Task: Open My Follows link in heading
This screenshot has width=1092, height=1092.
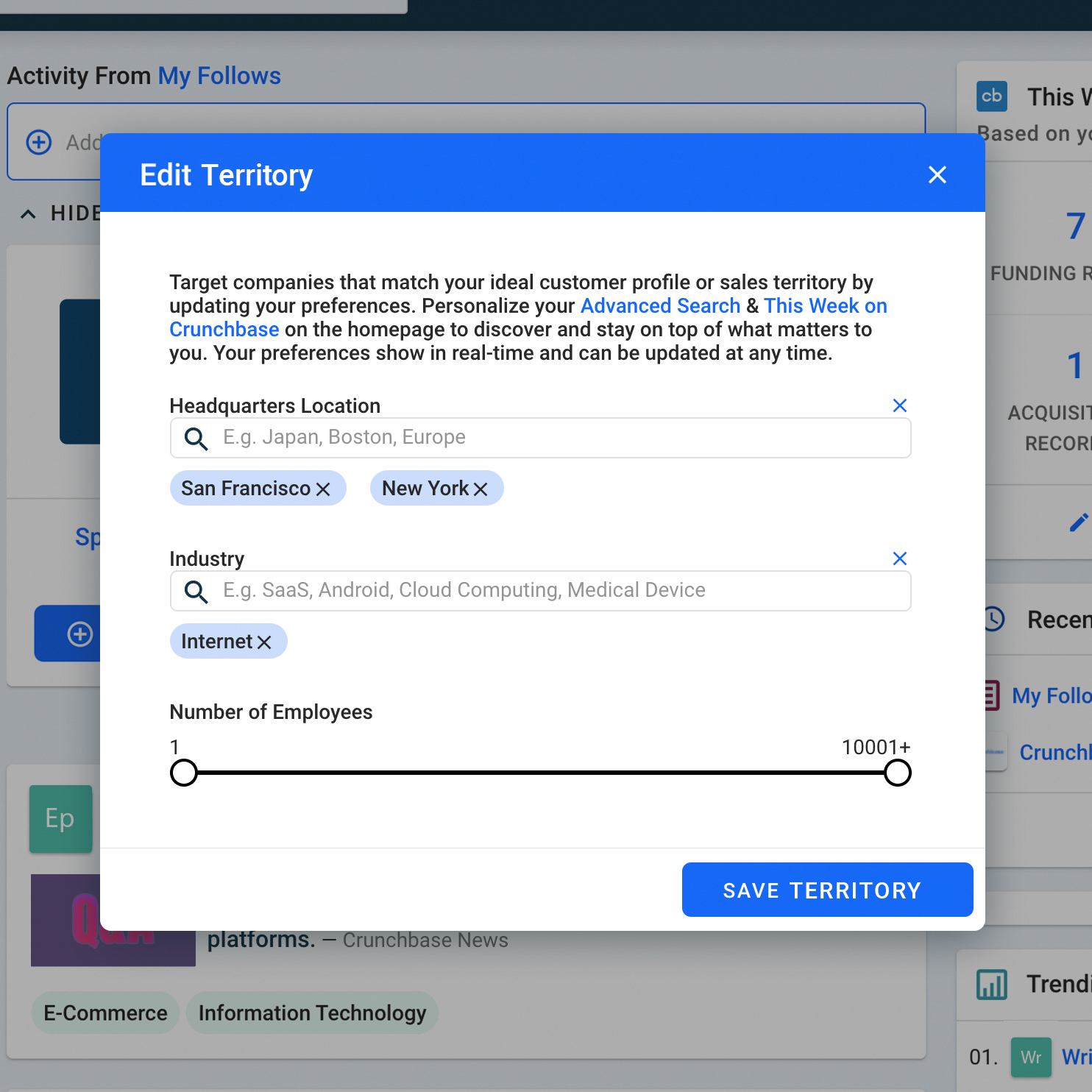Action: pos(219,76)
